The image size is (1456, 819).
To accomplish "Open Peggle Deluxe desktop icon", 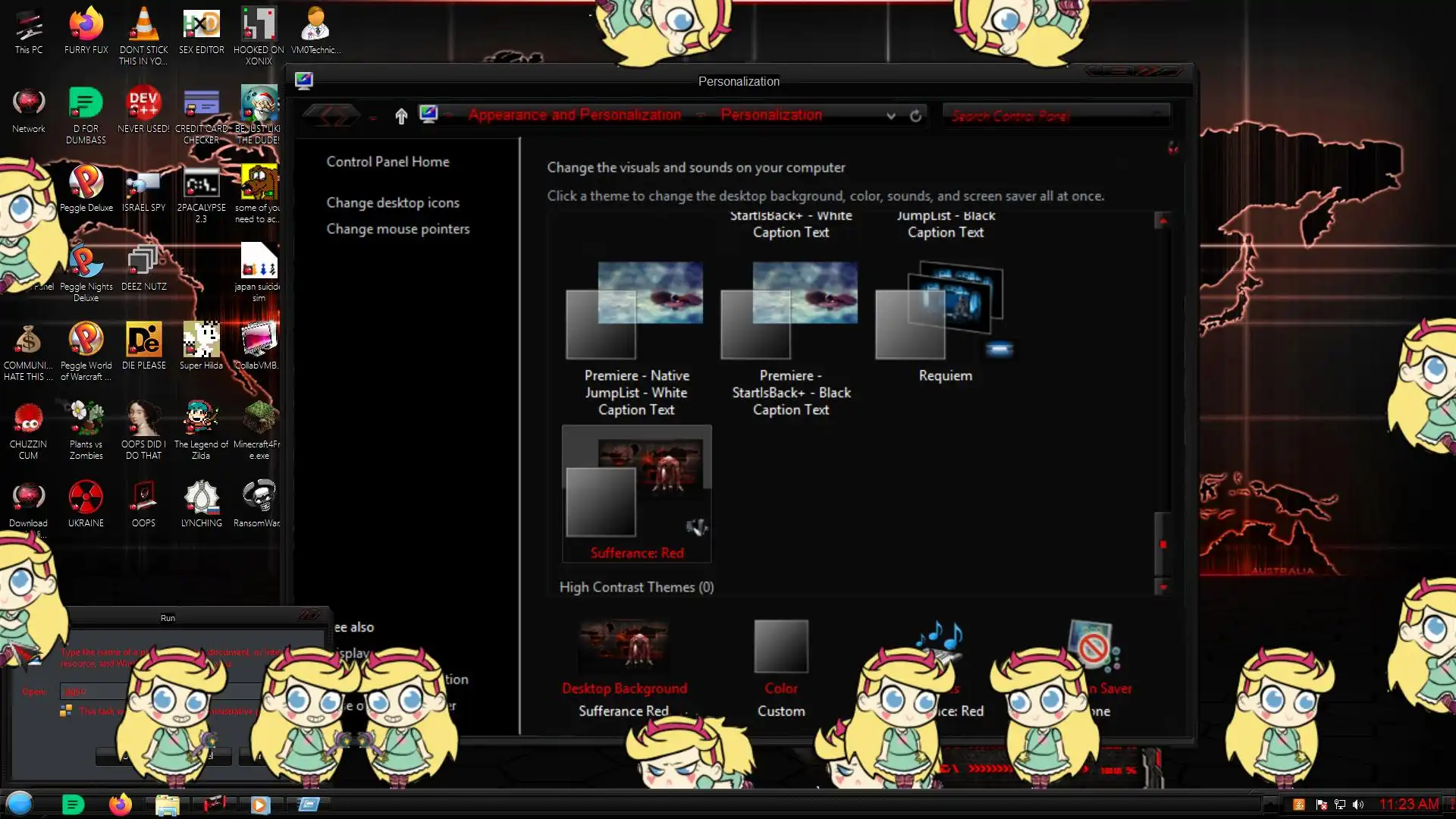I will (x=86, y=183).
